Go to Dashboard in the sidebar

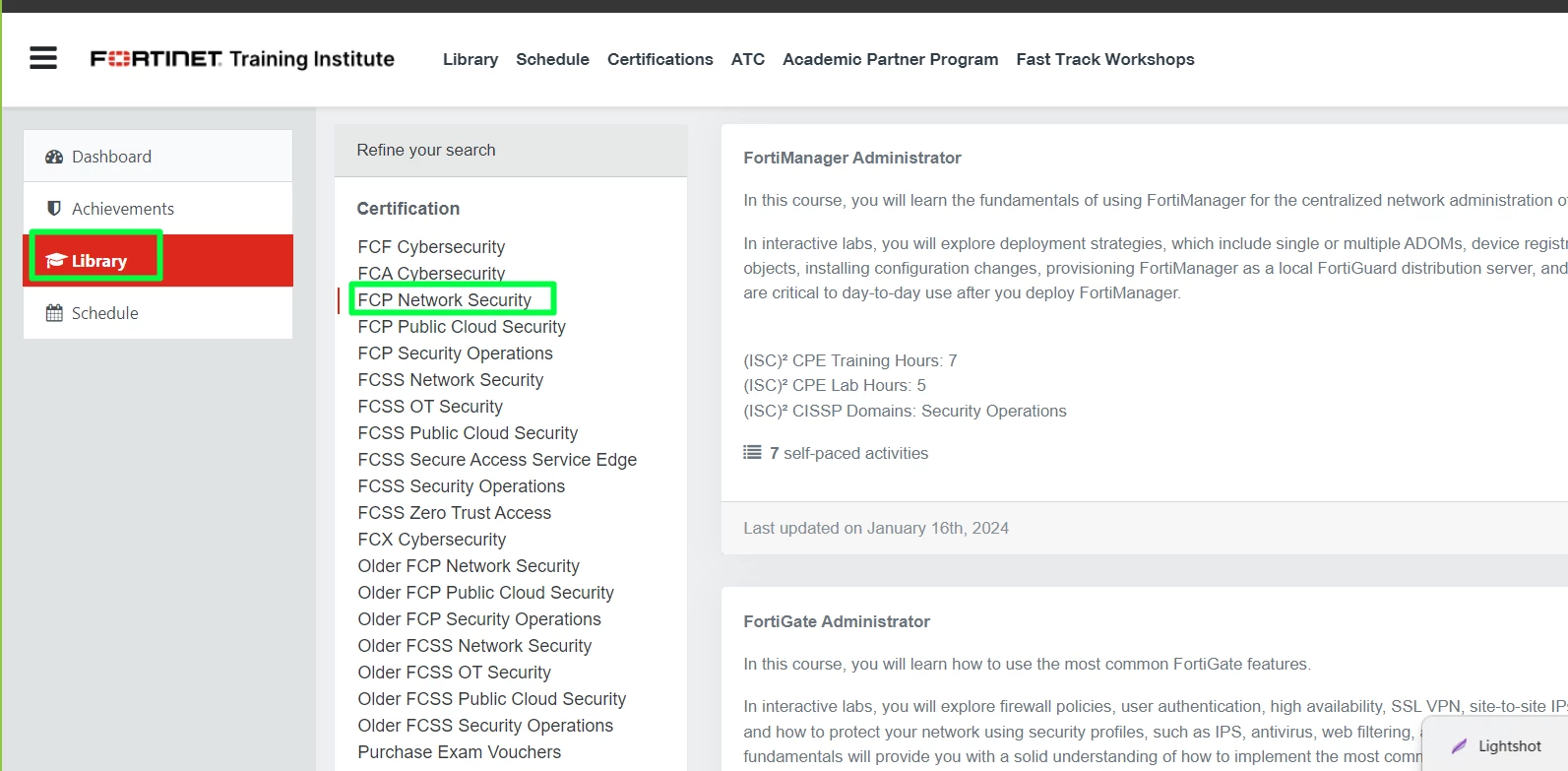click(158, 157)
